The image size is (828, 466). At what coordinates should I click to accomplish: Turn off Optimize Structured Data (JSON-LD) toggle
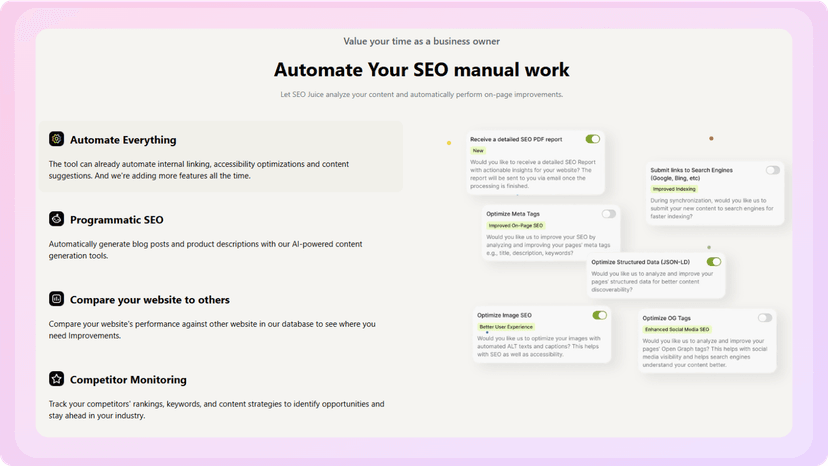713,262
